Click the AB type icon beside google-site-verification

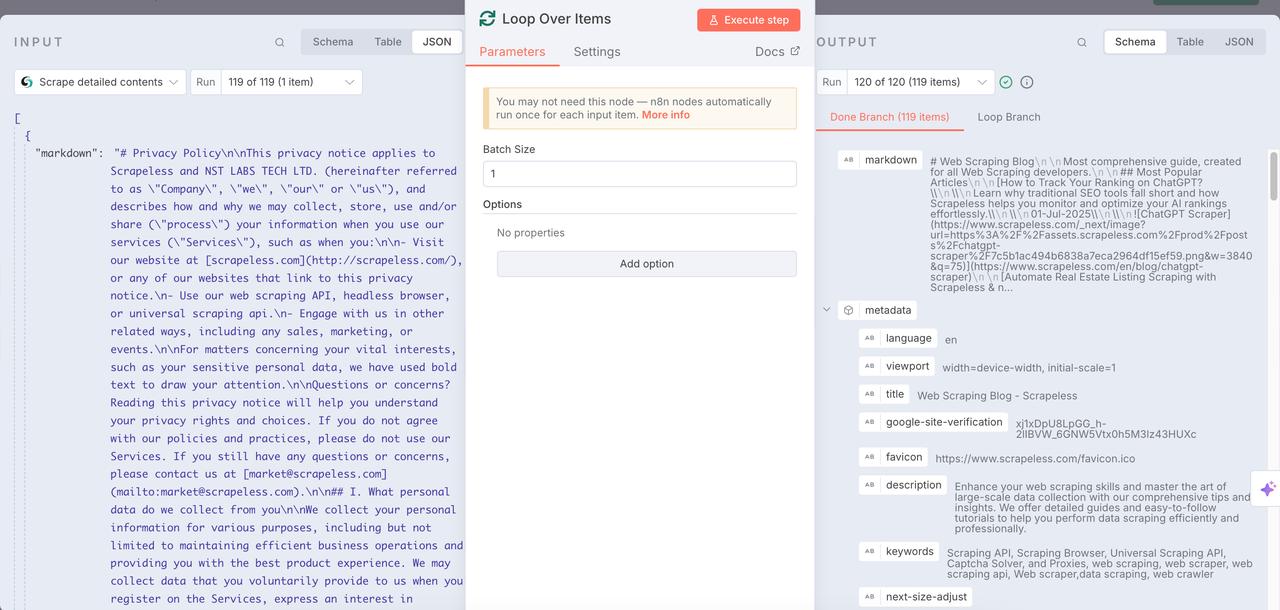tap(870, 422)
